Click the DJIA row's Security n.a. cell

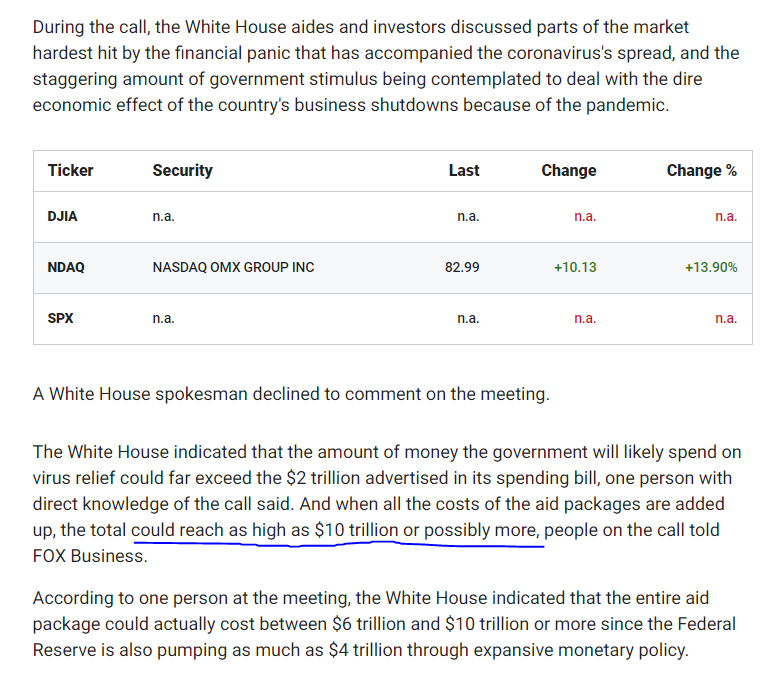[x=163, y=216]
